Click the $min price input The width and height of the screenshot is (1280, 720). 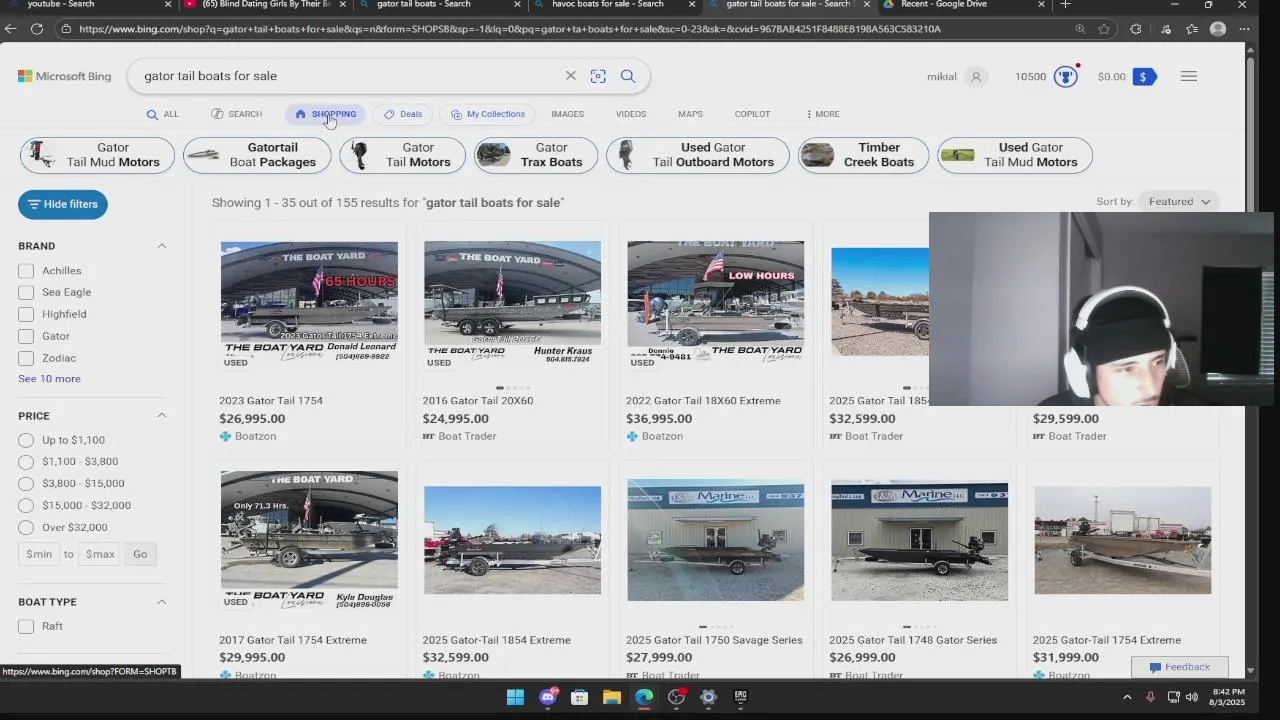coord(39,554)
